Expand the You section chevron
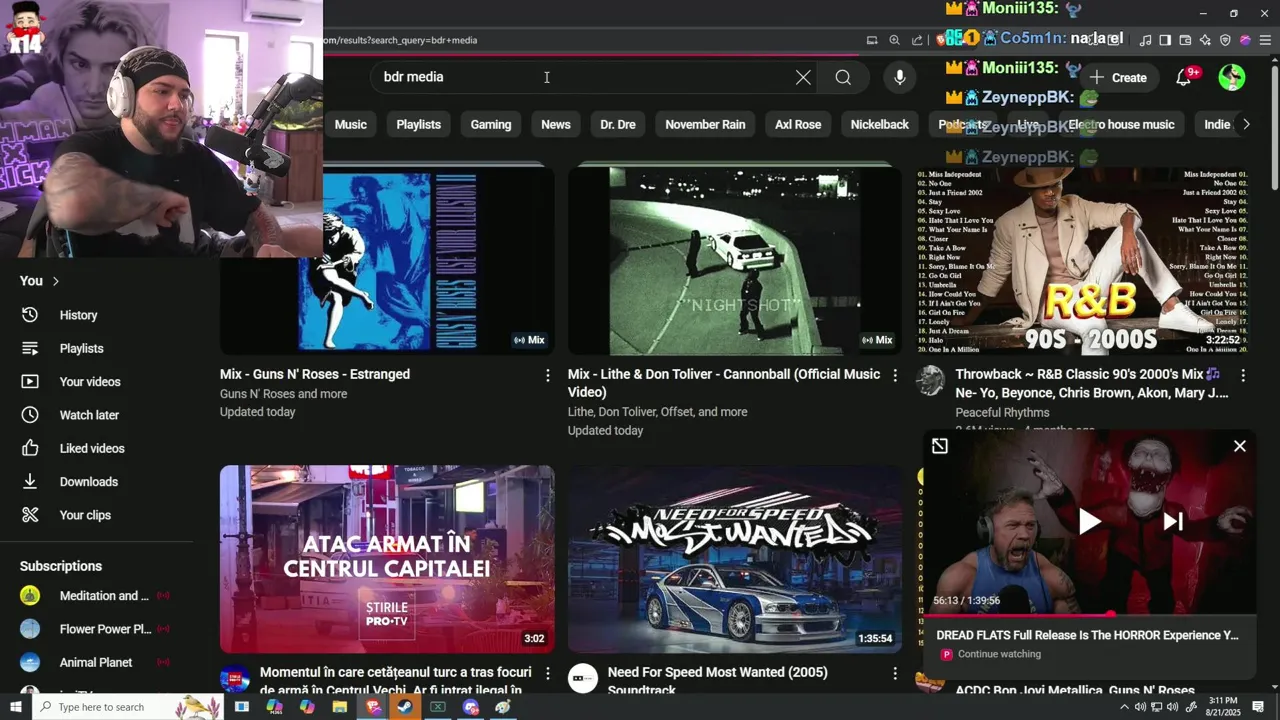 click(56, 281)
